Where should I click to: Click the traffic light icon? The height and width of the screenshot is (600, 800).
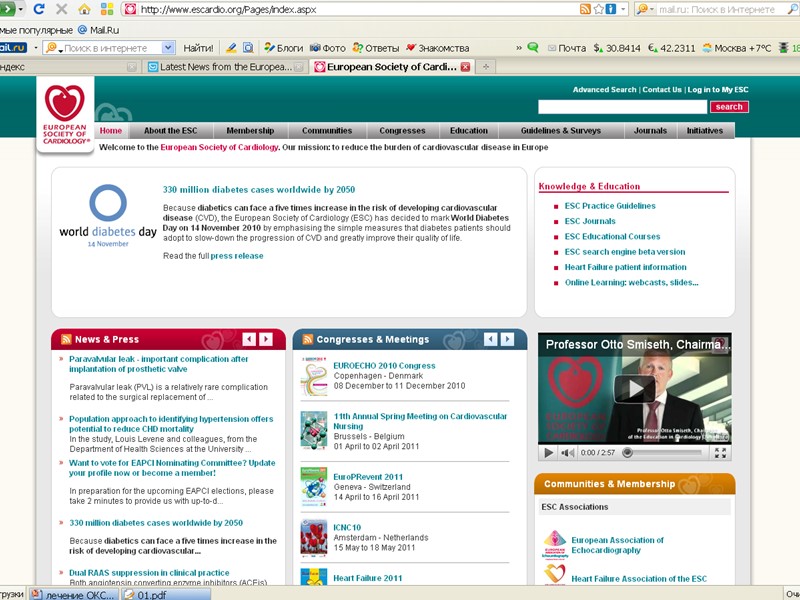784,48
